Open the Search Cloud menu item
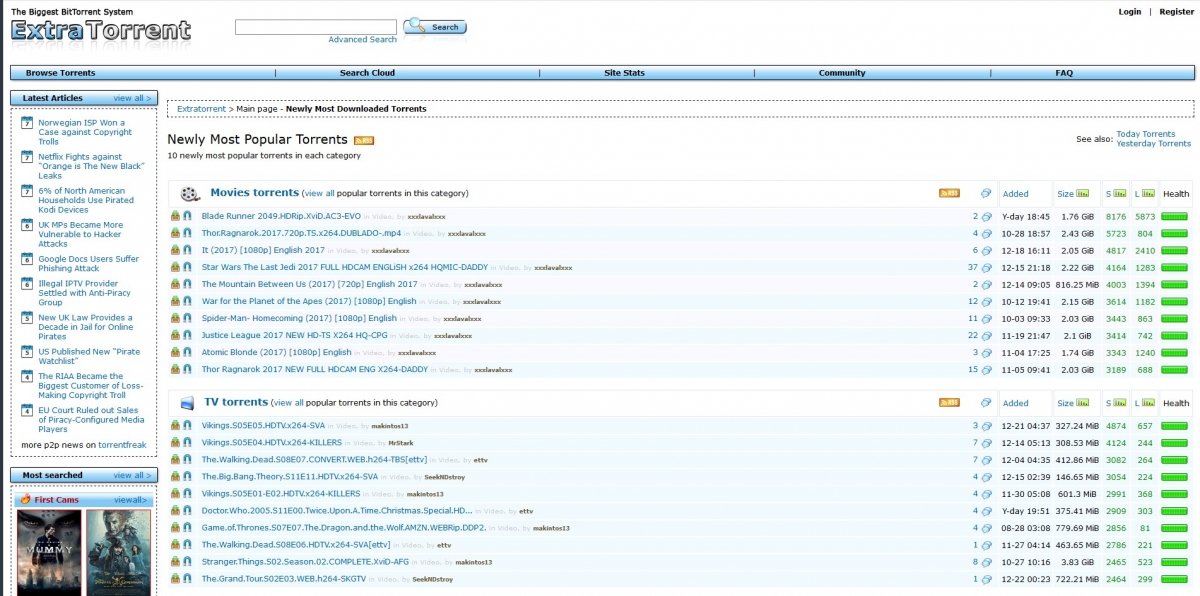 [367, 73]
